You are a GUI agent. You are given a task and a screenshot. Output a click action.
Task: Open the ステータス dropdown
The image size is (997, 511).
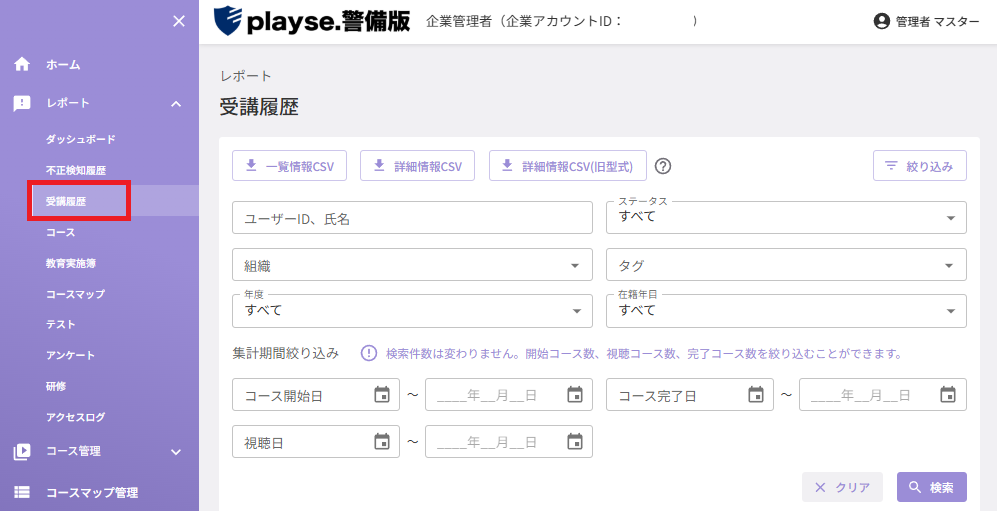point(787,218)
